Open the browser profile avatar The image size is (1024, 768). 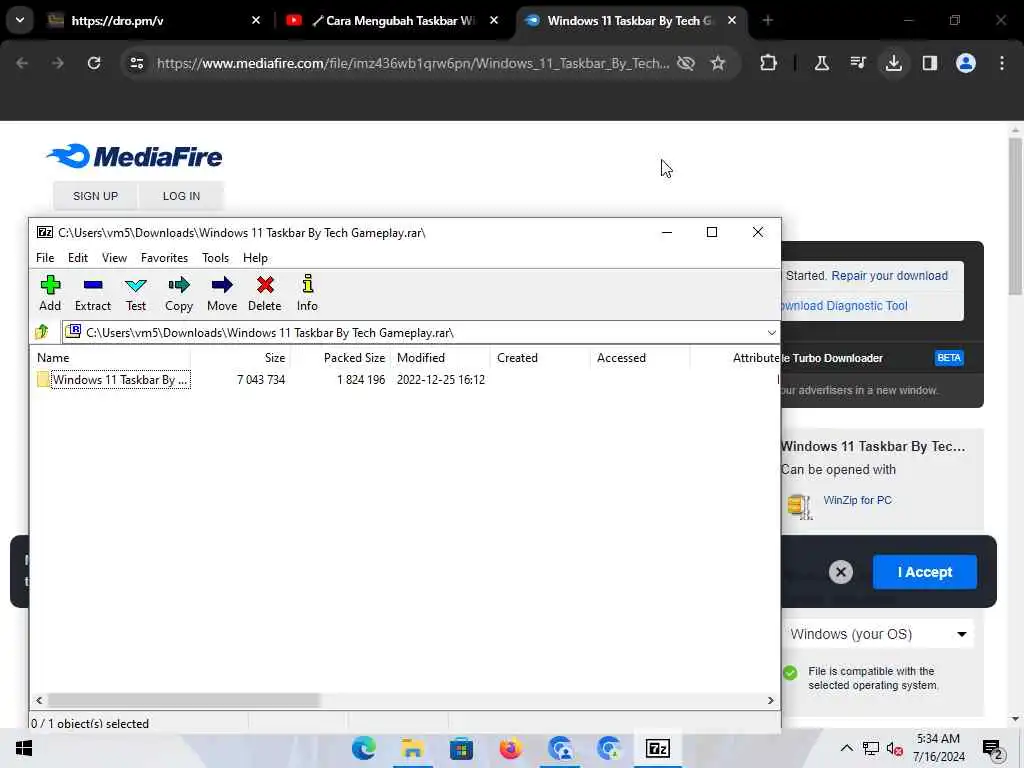[966, 63]
